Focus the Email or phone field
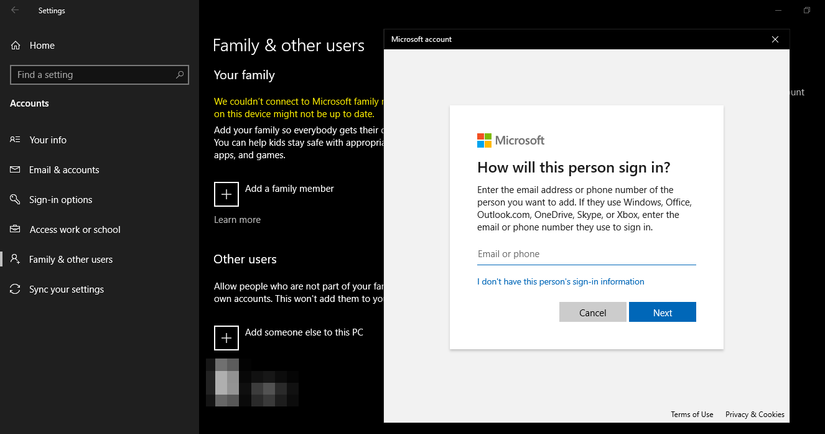 click(587, 254)
